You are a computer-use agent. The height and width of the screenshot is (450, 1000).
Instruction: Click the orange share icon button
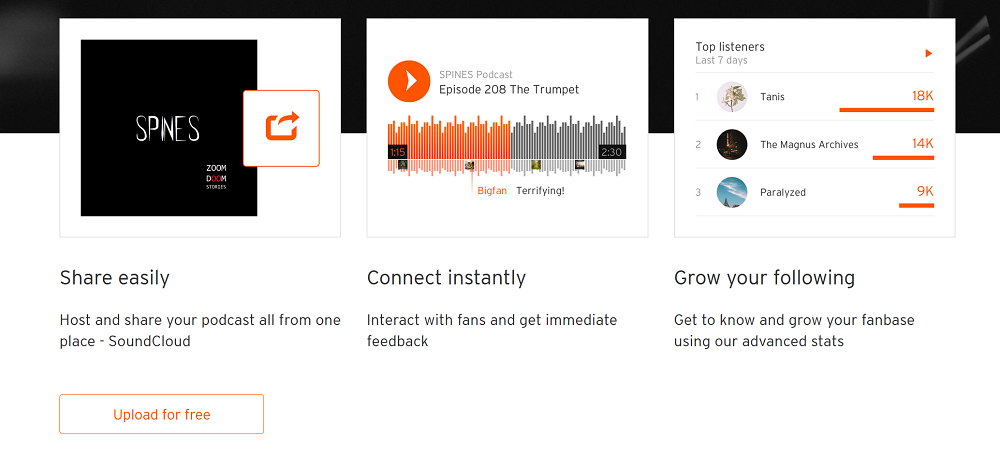pos(281,128)
